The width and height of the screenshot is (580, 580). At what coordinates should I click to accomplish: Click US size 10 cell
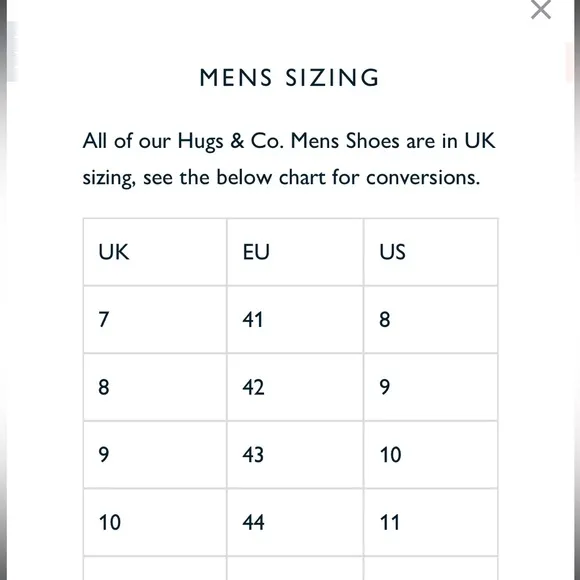pos(431,455)
